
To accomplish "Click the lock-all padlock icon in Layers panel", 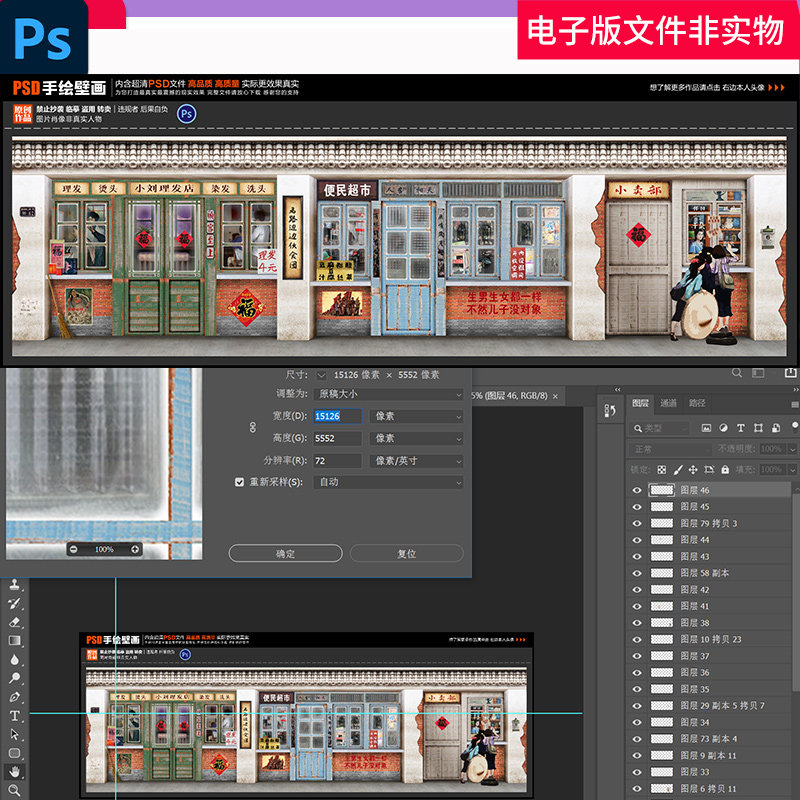I will (x=726, y=470).
